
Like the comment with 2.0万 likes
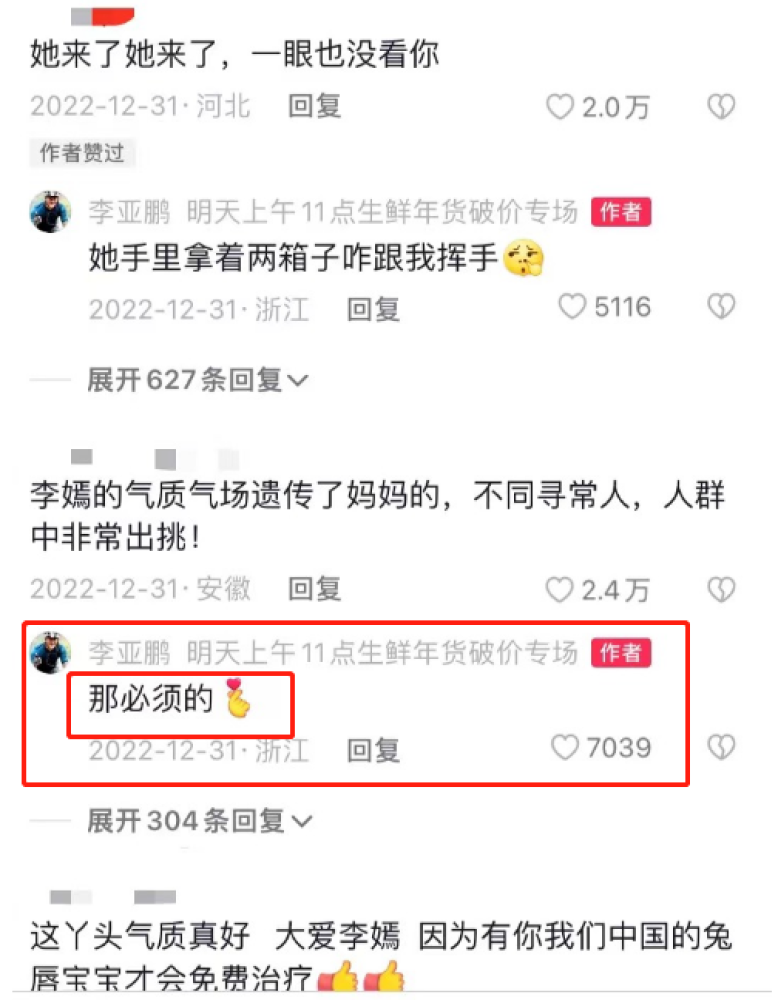click(x=560, y=107)
